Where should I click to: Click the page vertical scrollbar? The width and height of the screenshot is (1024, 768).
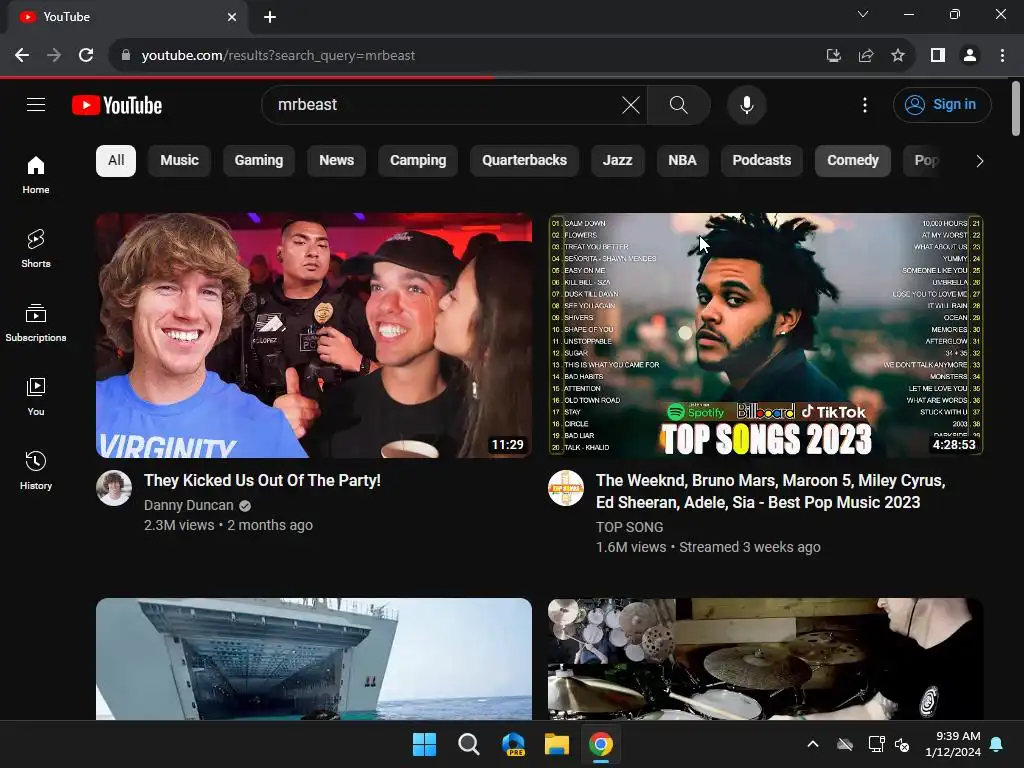[1016, 108]
